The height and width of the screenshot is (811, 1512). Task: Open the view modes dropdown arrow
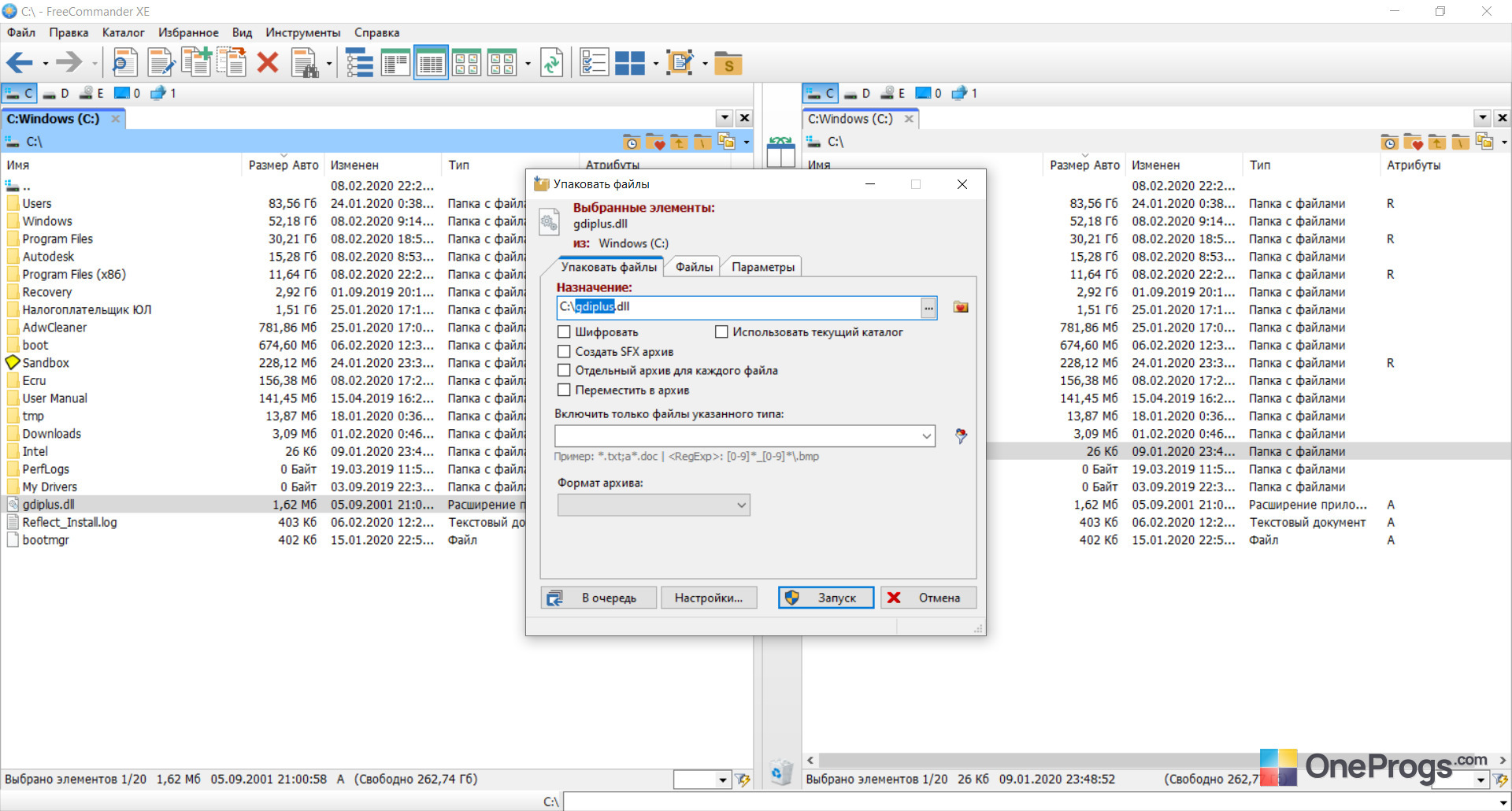pyautogui.click(x=528, y=63)
